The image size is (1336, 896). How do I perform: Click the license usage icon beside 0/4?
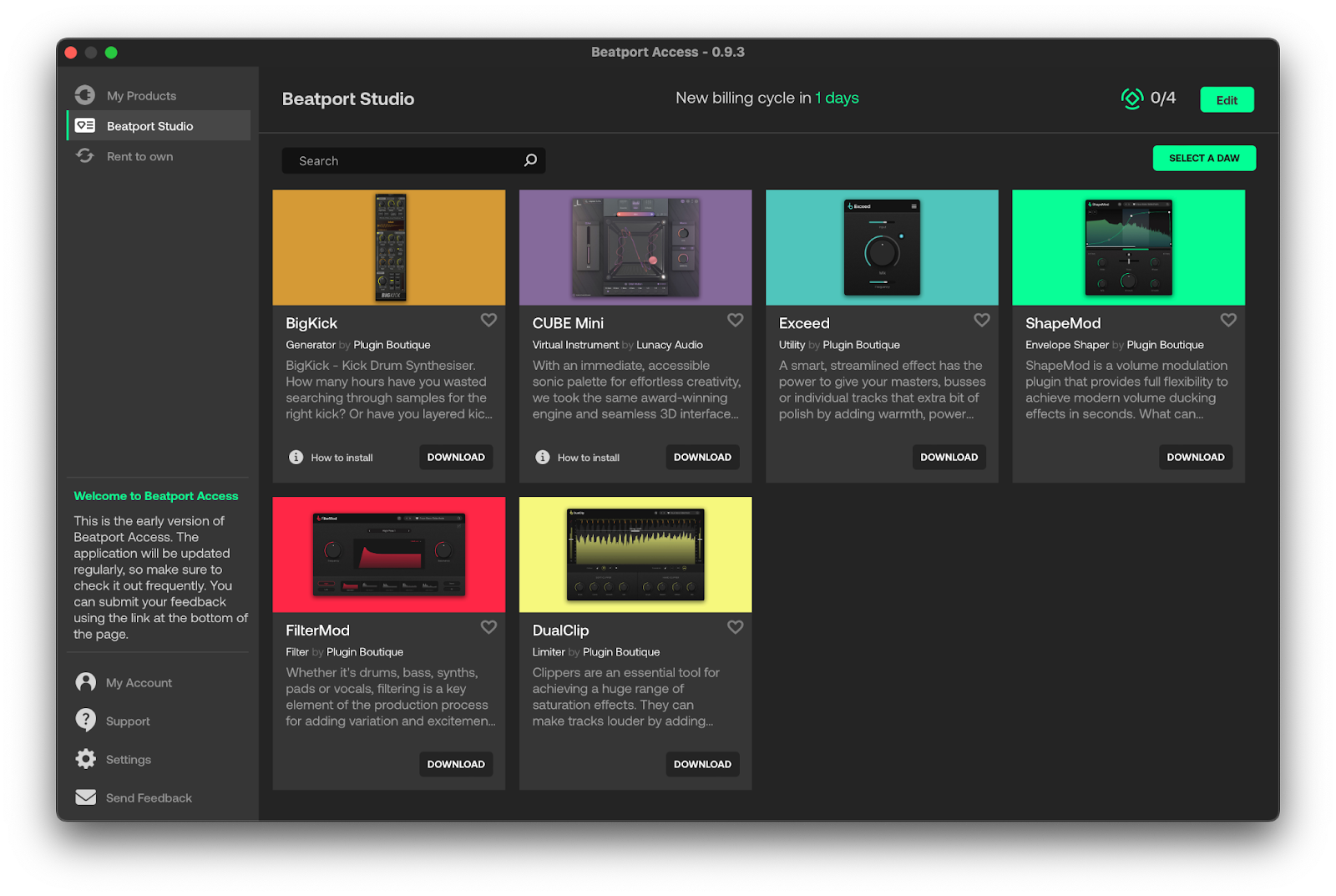[1131, 98]
